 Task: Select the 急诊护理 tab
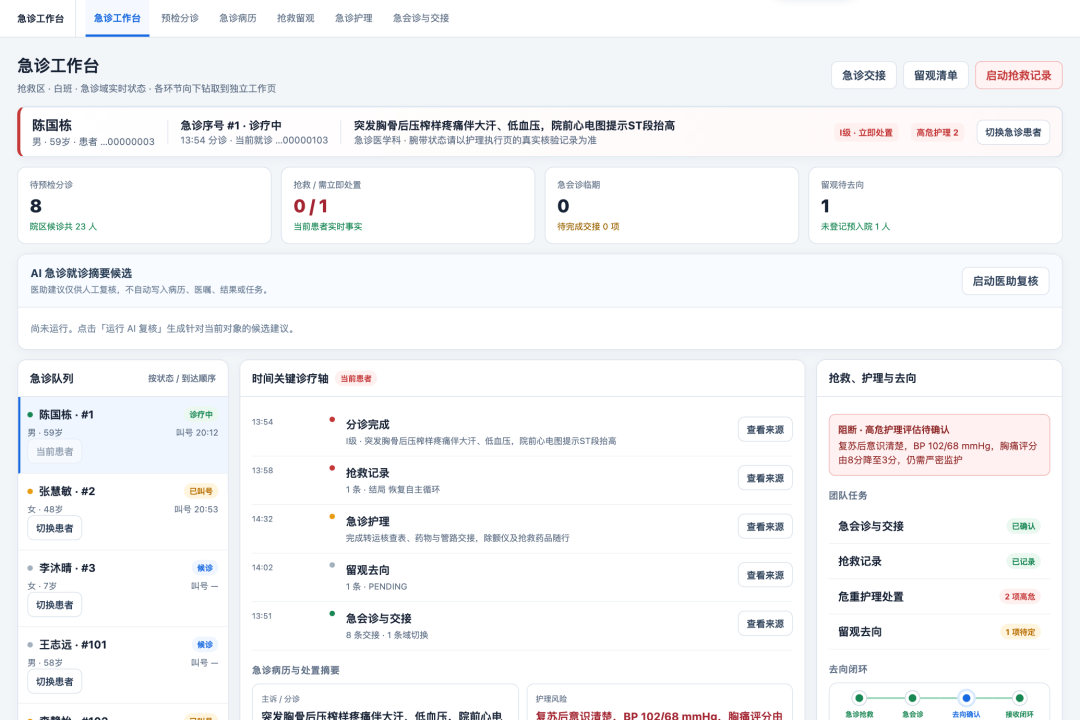(353, 18)
